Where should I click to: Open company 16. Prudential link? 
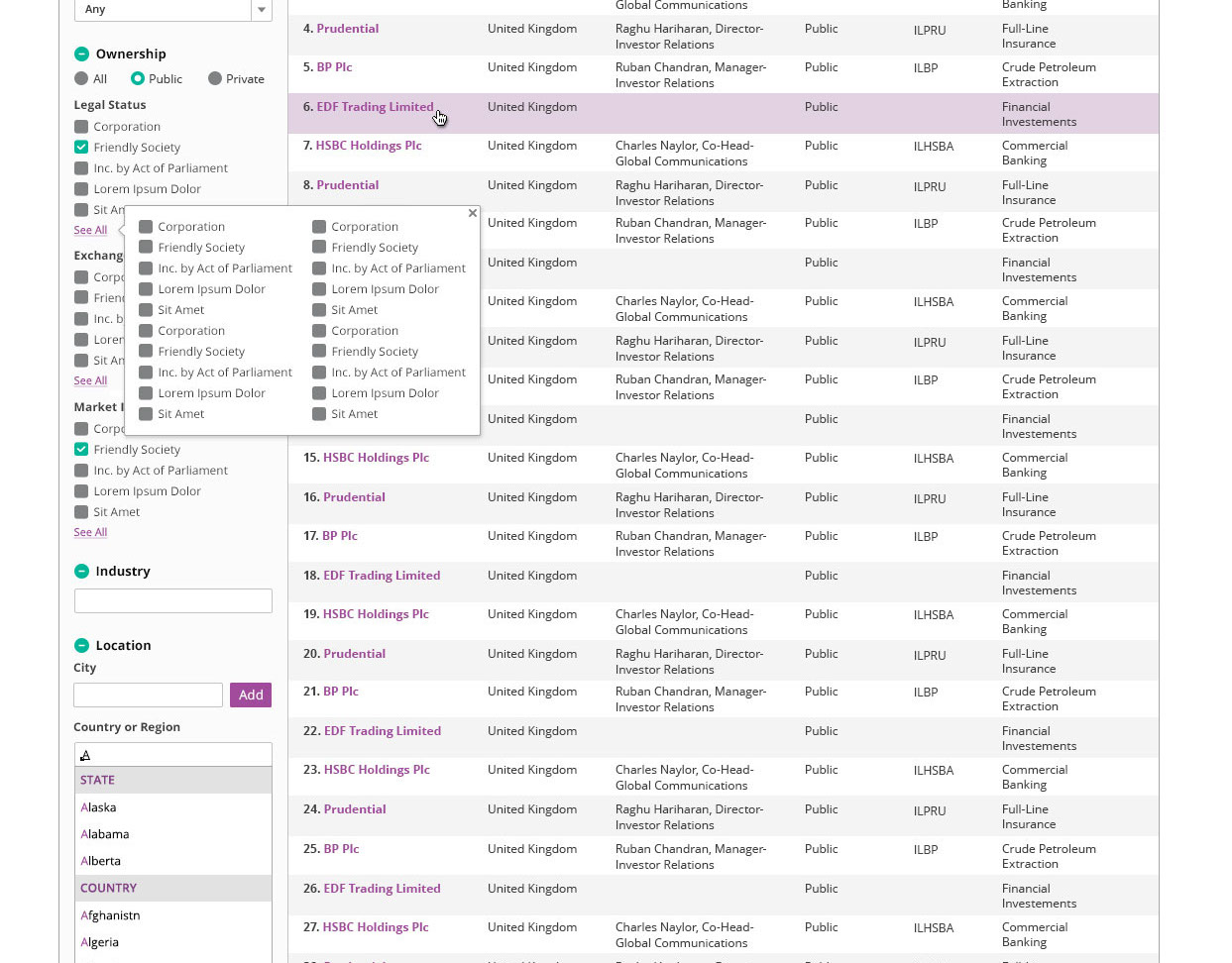pyautogui.click(x=354, y=497)
